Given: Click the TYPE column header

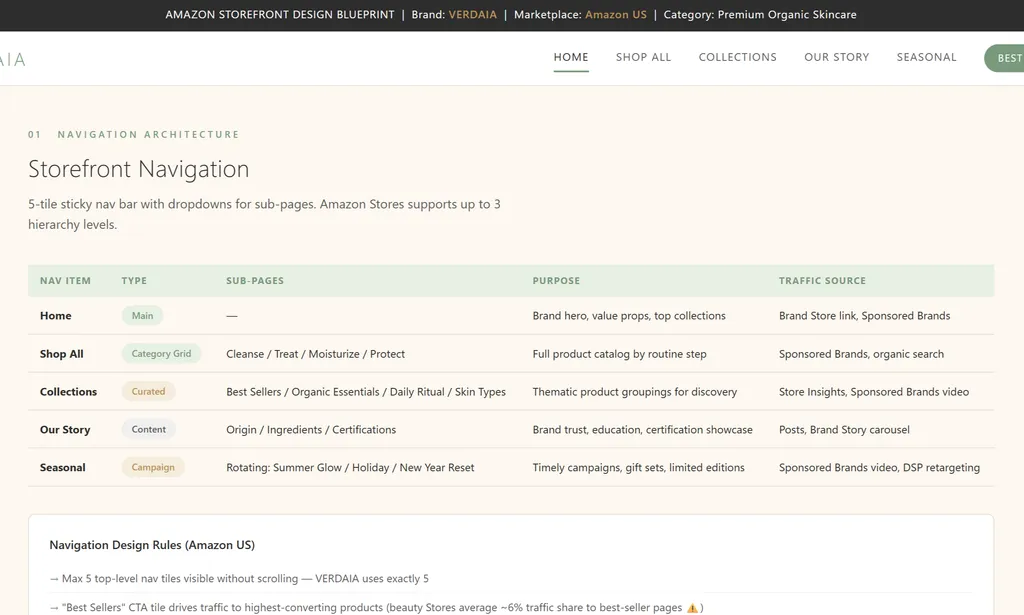Looking at the screenshot, I should 134,281.
